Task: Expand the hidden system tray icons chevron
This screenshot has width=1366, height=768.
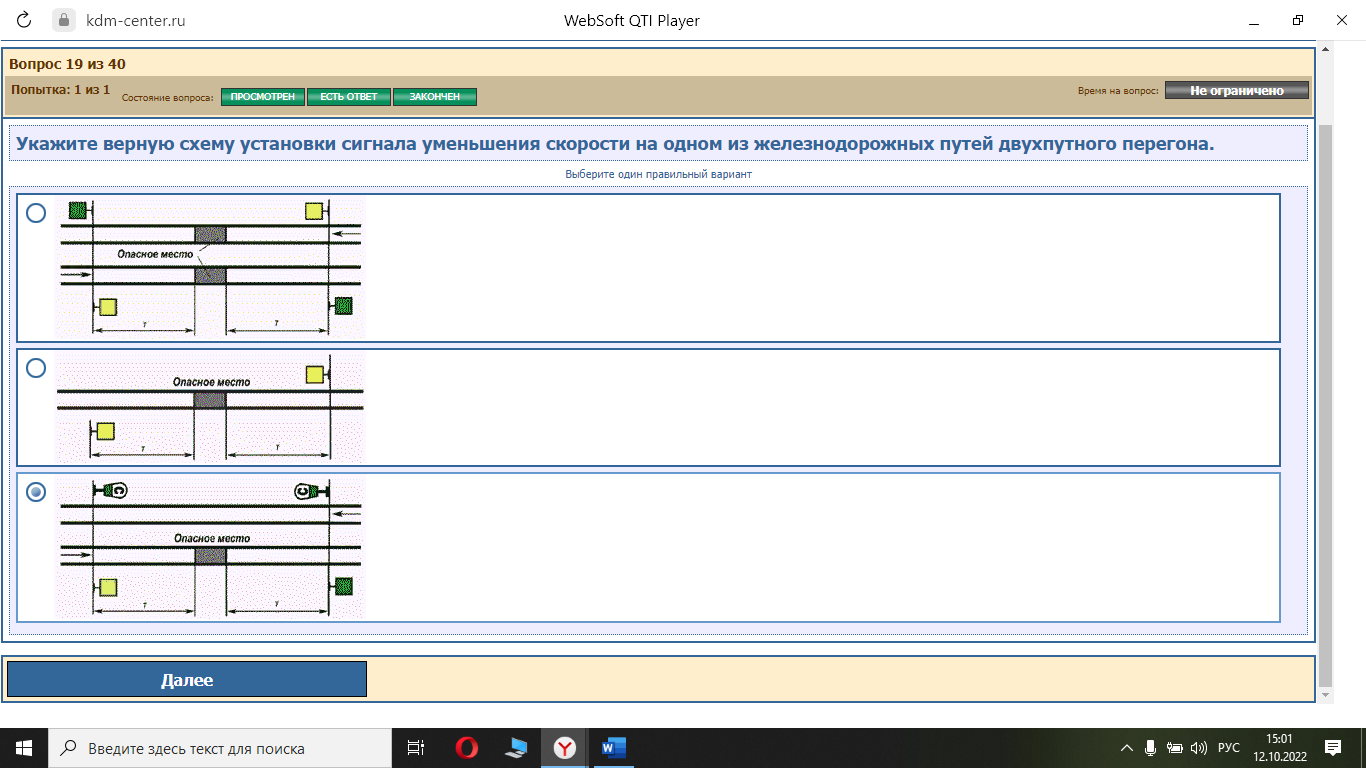Action: point(1127,748)
